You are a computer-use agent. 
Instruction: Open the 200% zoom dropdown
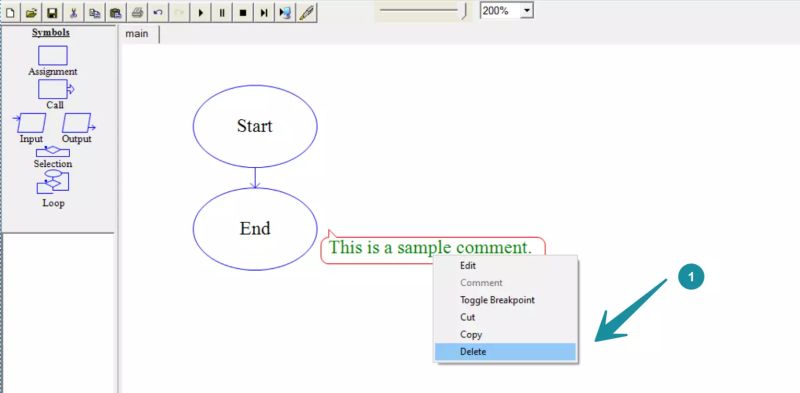coord(527,10)
